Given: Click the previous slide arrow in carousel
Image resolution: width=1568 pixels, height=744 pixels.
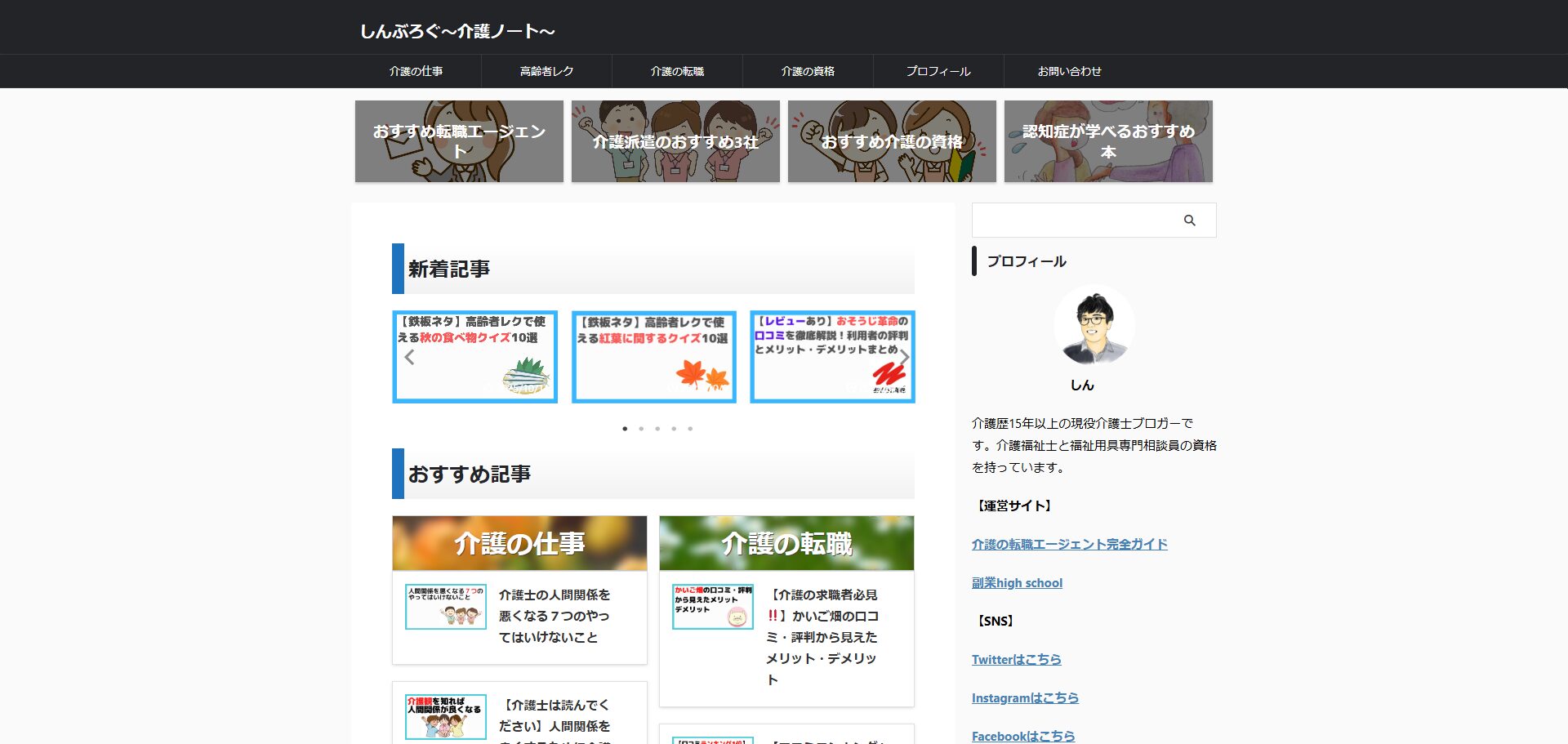Looking at the screenshot, I should [410, 357].
